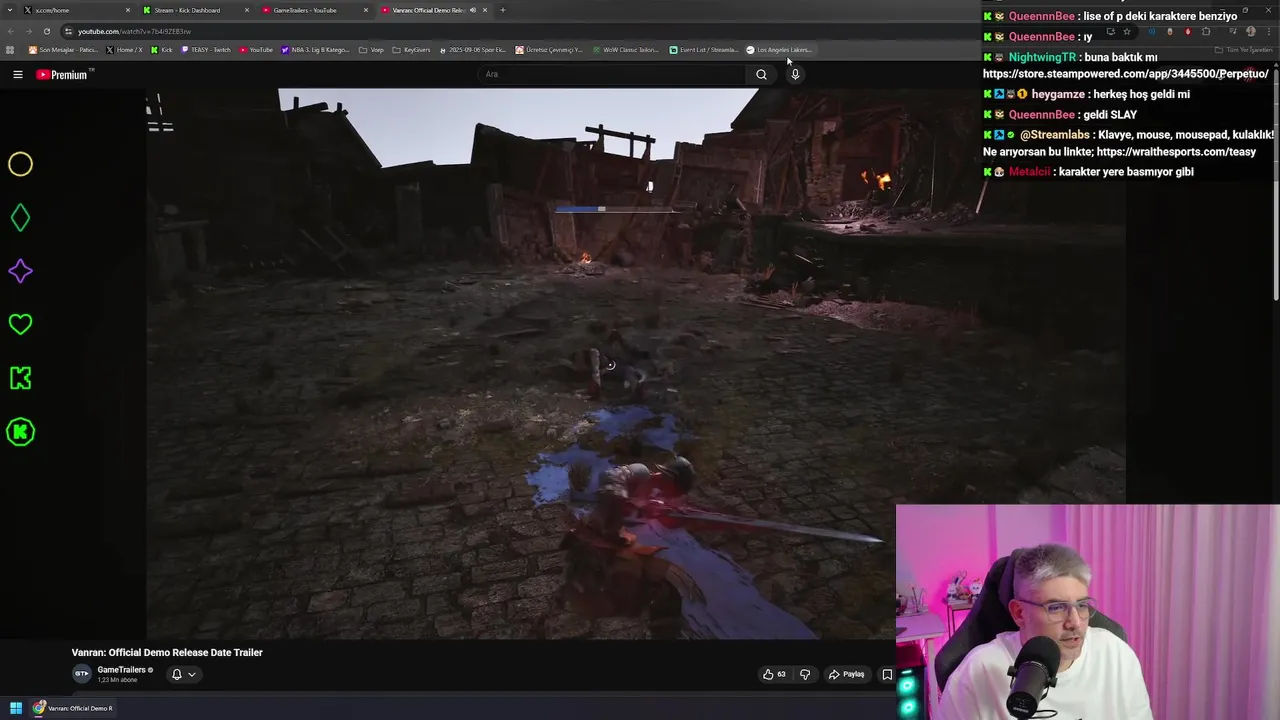Image resolution: width=1280 pixels, height=720 pixels.
Task: Open a new browser tab
Action: click(502, 10)
